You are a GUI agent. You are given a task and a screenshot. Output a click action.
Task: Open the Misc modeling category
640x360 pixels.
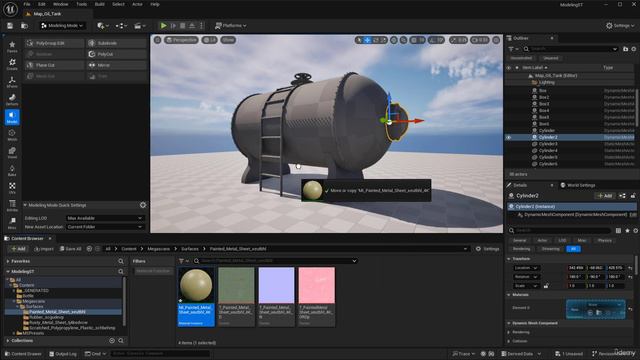[12, 223]
